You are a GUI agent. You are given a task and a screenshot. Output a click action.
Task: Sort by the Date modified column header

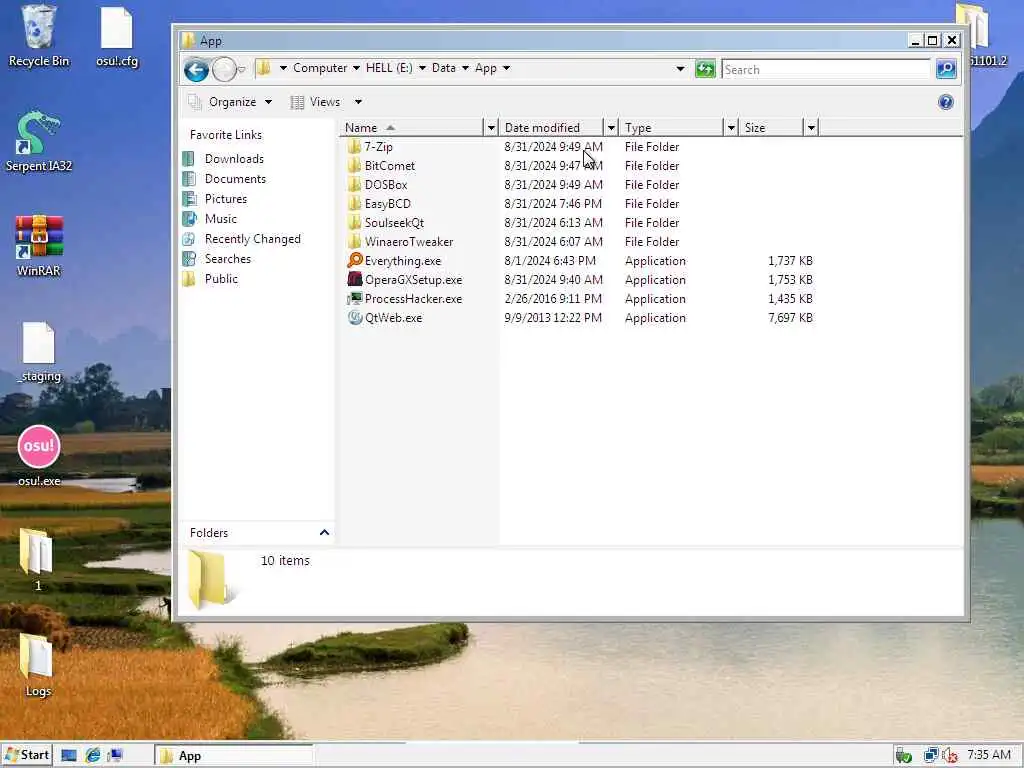(551, 127)
